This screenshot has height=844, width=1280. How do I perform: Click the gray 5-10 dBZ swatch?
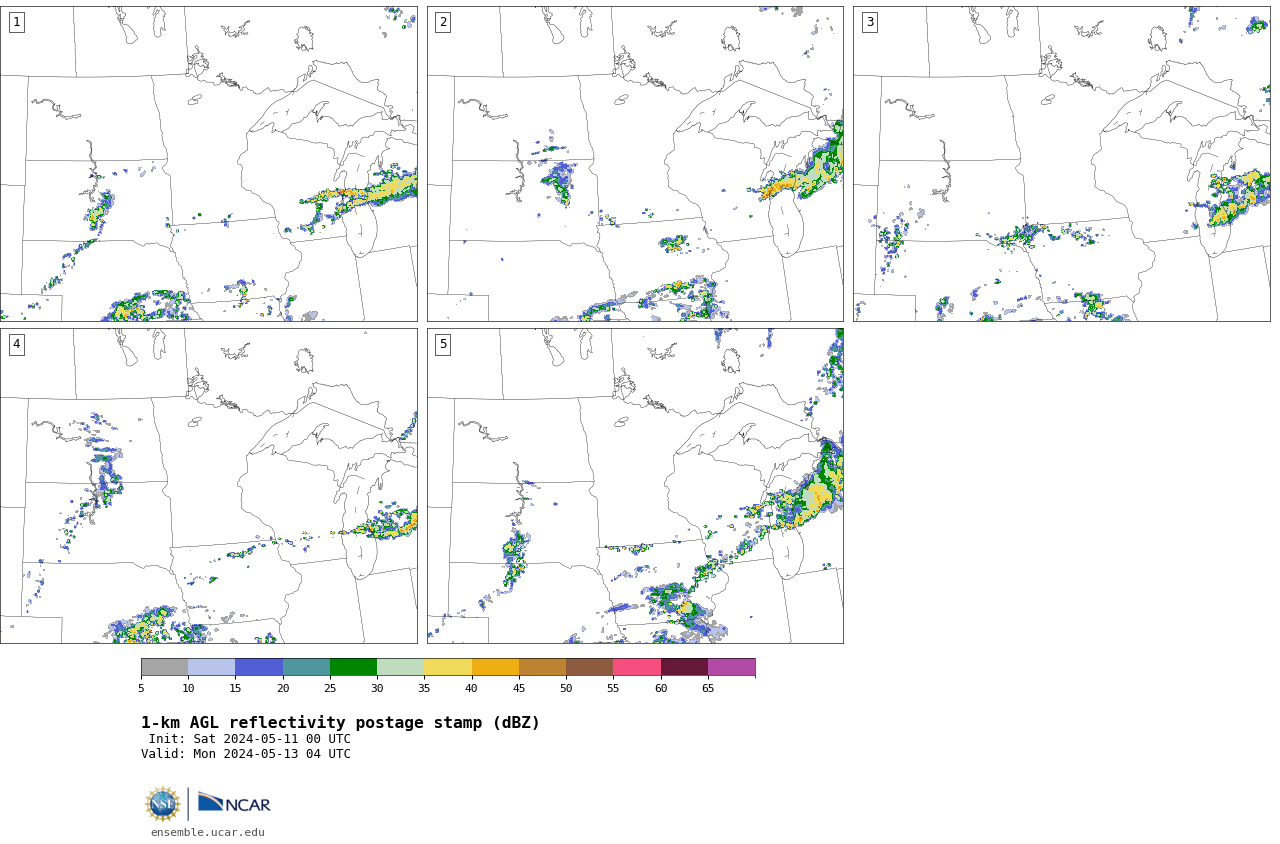(x=164, y=667)
